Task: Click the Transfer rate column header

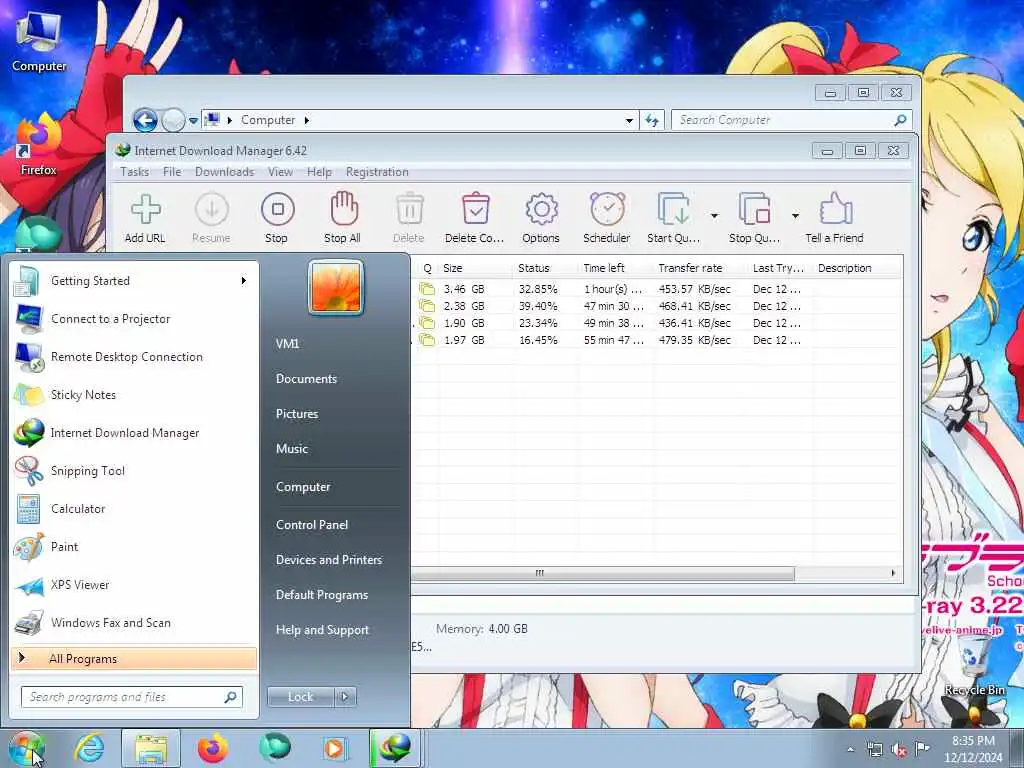Action: (700, 268)
